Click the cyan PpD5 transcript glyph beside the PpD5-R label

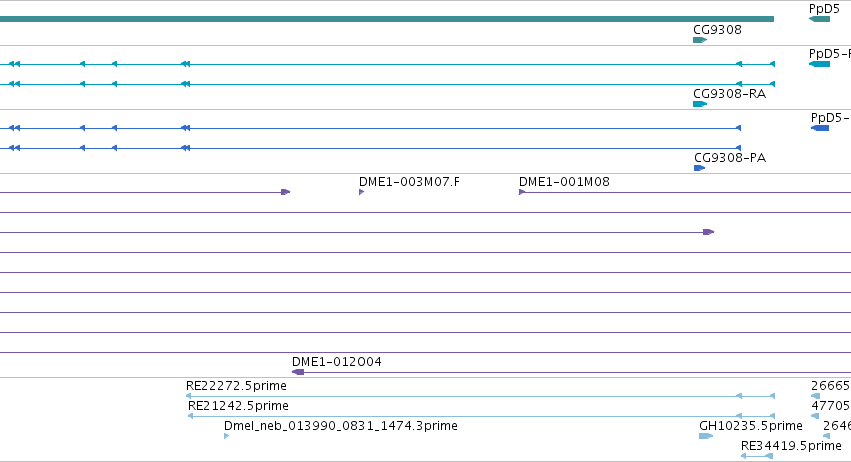point(819,64)
